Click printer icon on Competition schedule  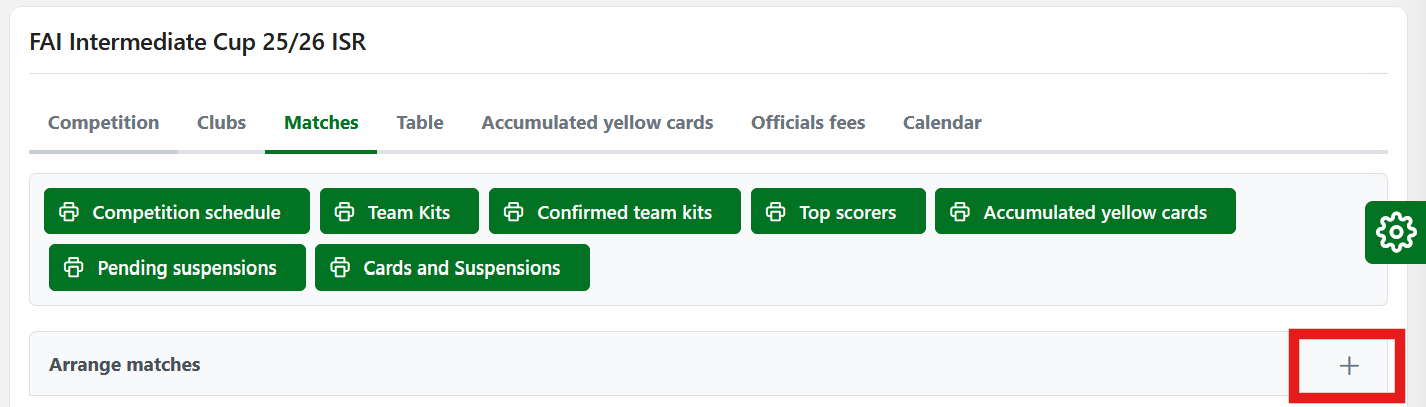click(69, 212)
